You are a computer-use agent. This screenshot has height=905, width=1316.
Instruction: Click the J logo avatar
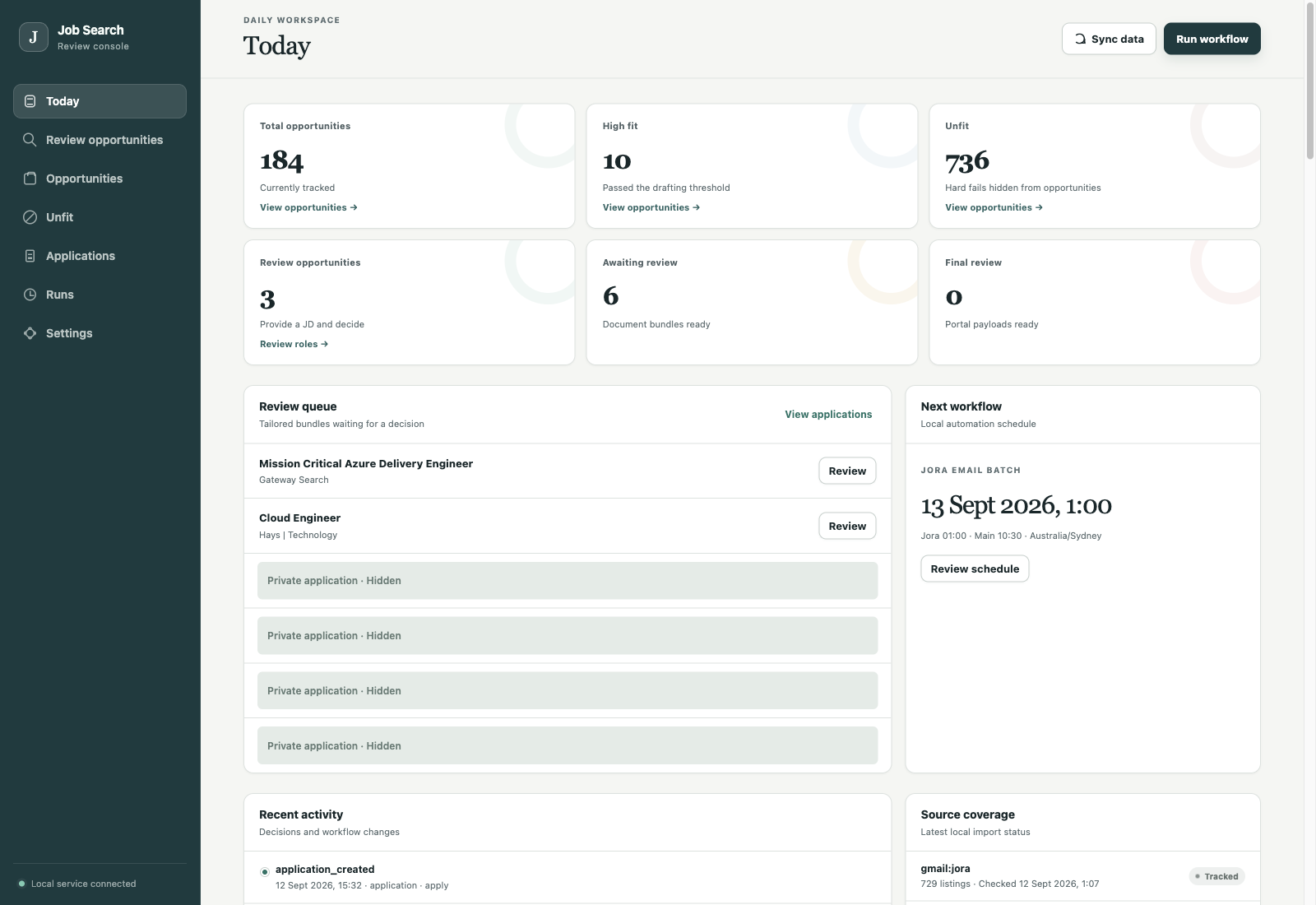coord(34,37)
